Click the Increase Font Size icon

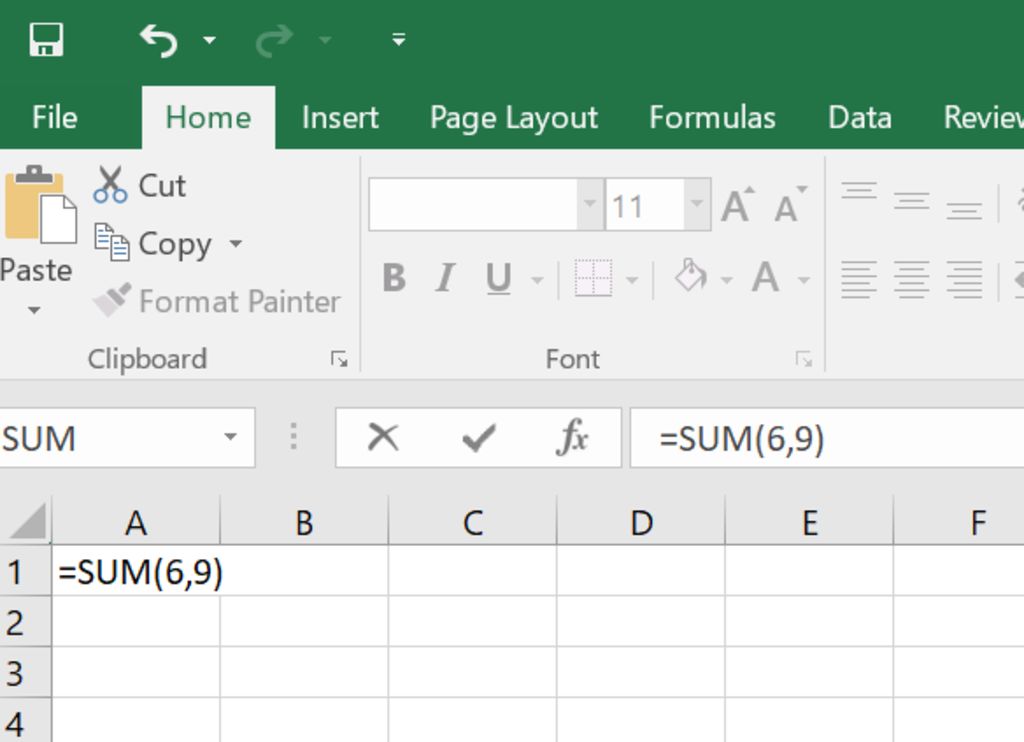[737, 206]
